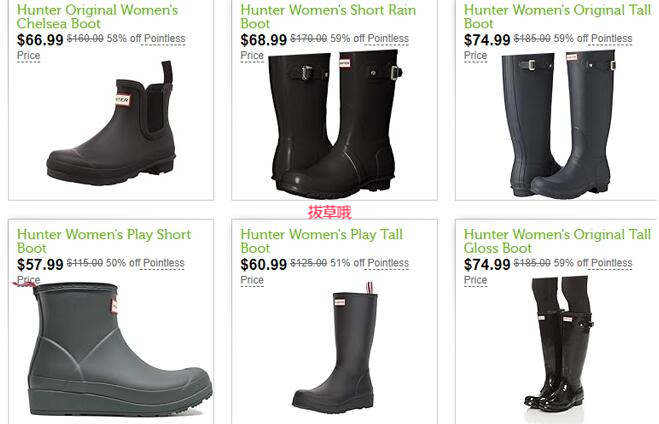The height and width of the screenshot is (424, 659).
Task: Open Hunter Women's Play Tall Boot title link
Action: [x=322, y=241]
